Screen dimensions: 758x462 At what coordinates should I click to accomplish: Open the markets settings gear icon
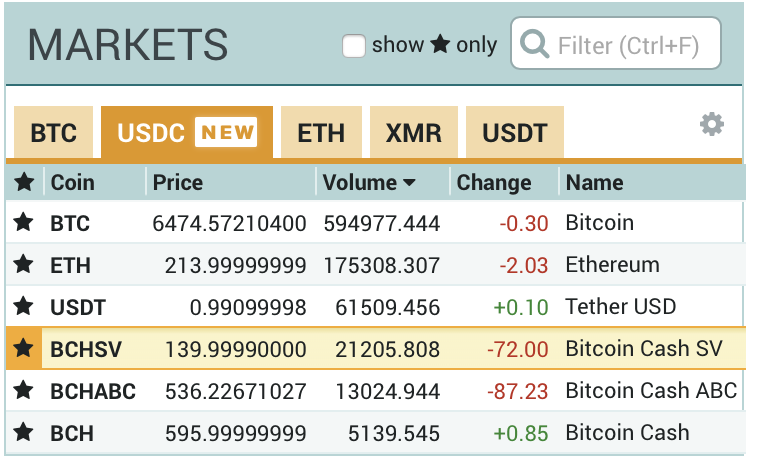pyautogui.click(x=712, y=125)
